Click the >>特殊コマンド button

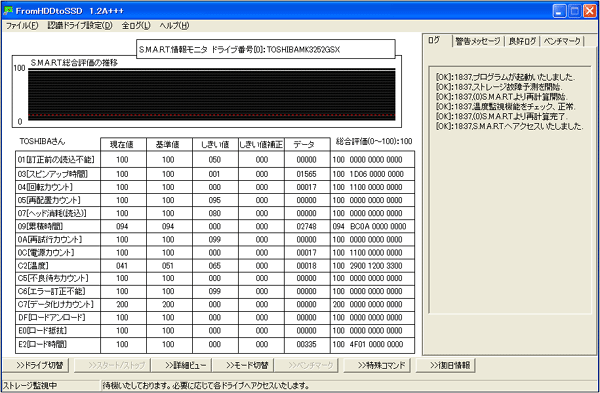point(377,365)
